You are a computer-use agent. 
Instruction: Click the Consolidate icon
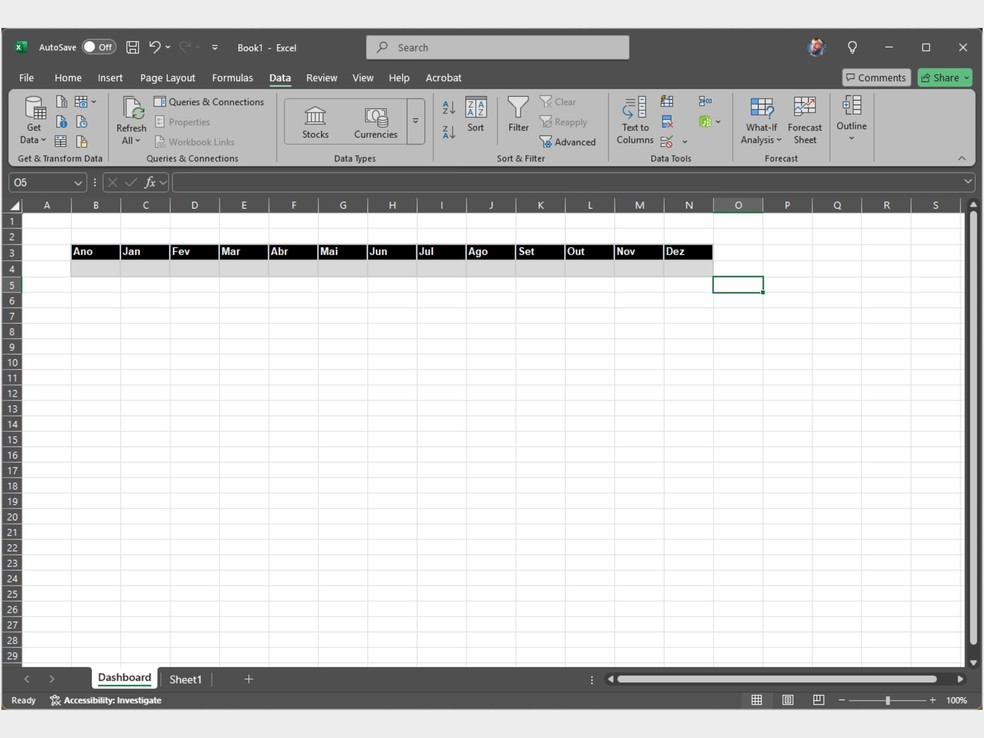tap(705, 102)
